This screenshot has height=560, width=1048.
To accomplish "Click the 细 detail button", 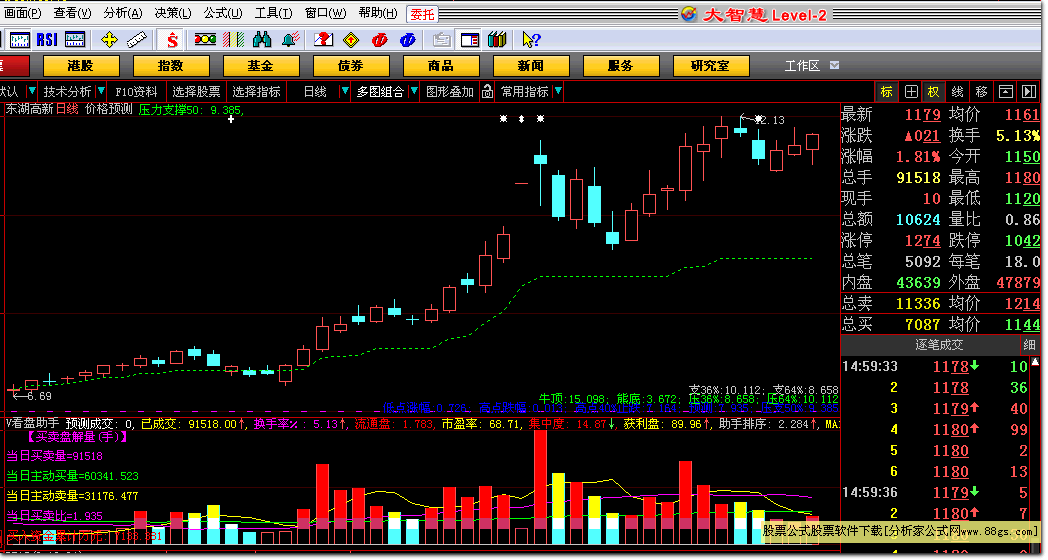I will (x=1029, y=345).
